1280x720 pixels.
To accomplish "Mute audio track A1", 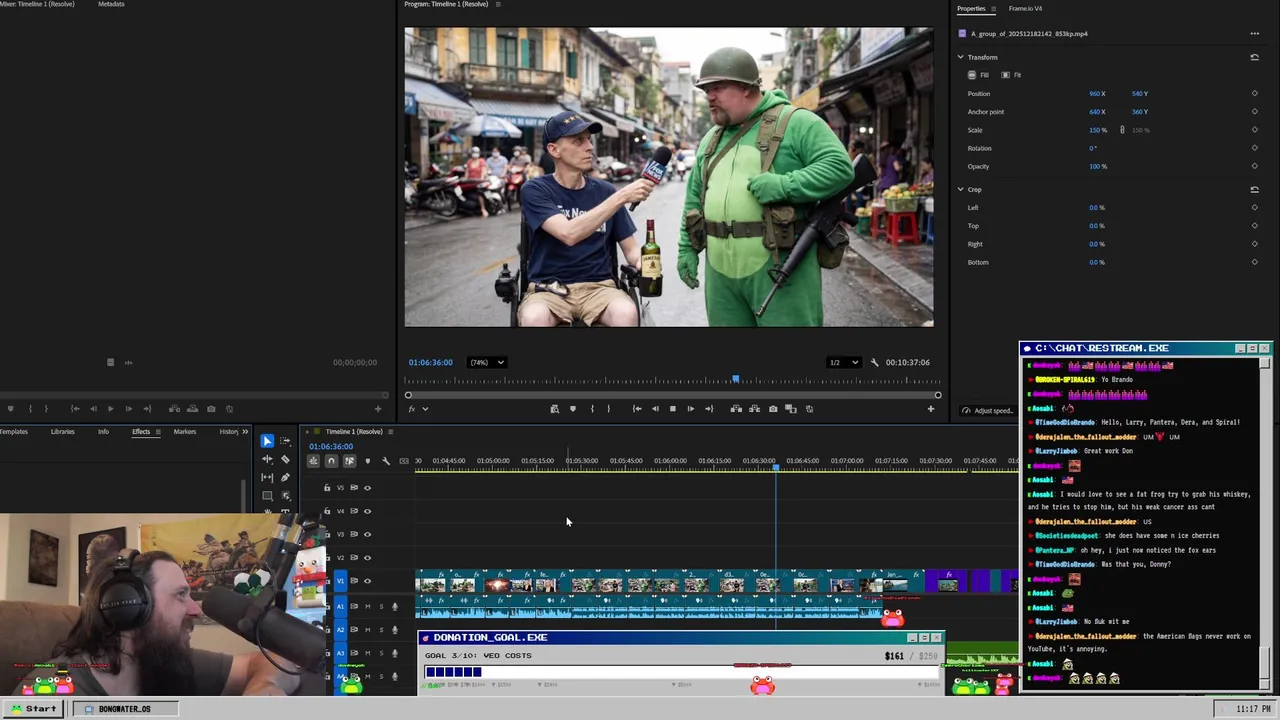I will 367,606.
